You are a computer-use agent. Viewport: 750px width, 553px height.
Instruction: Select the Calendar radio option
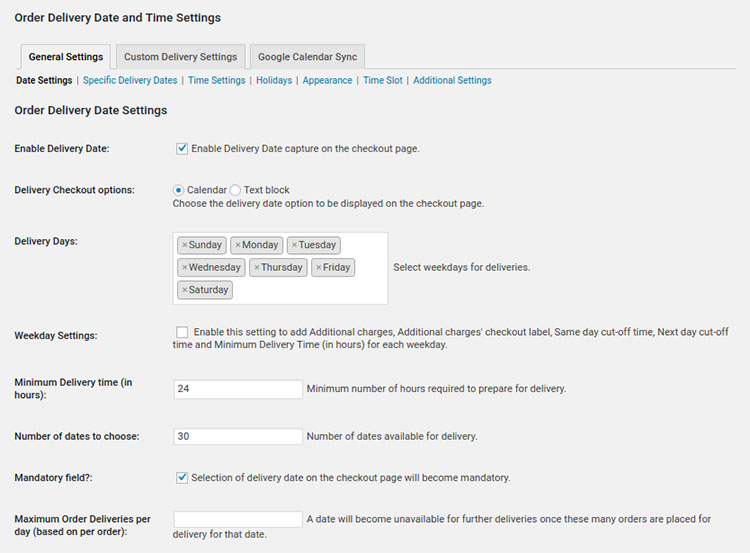click(179, 190)
